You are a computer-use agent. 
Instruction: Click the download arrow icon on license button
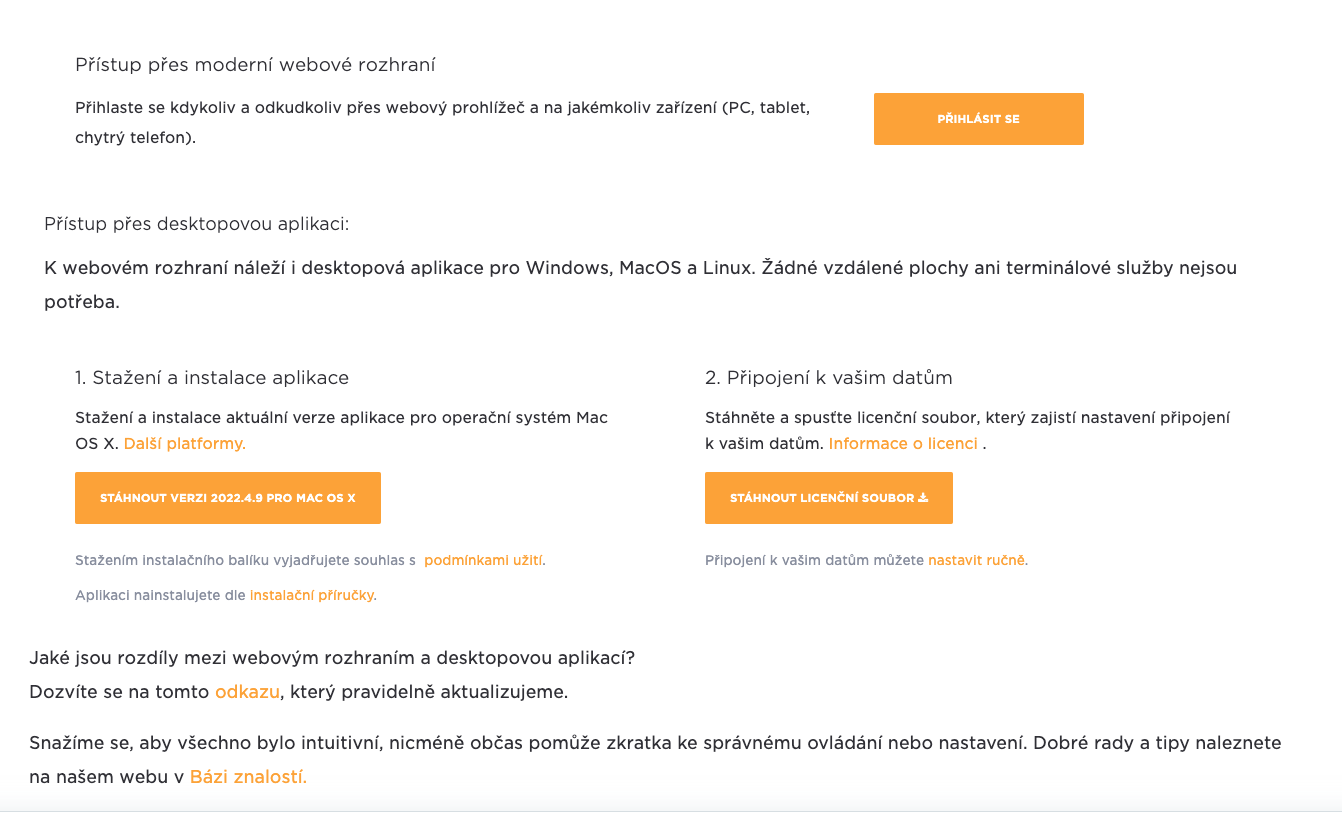[x=923, y=498]
